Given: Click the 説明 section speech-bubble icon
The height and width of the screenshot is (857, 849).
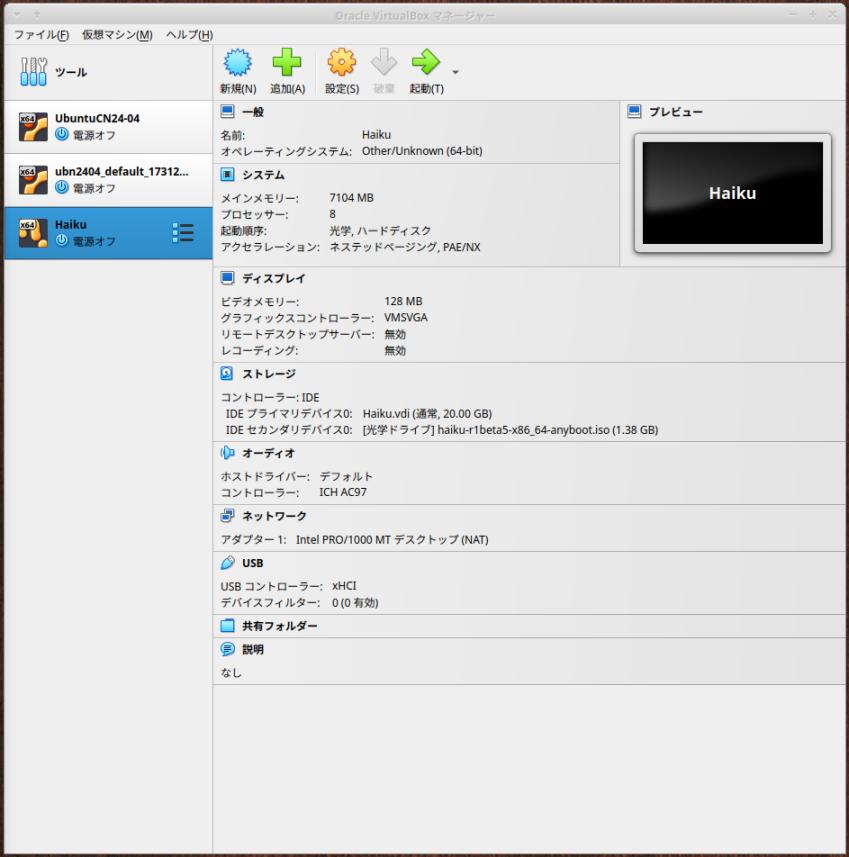Looking at the screenshot, I should (x=227, y=649).
